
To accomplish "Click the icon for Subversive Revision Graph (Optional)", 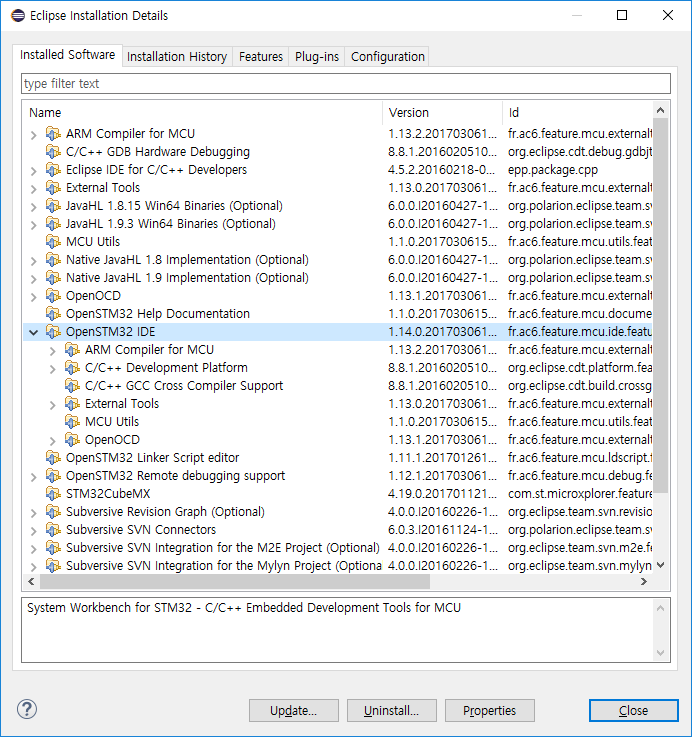I will pyautogui.click(x=53, y=512).
